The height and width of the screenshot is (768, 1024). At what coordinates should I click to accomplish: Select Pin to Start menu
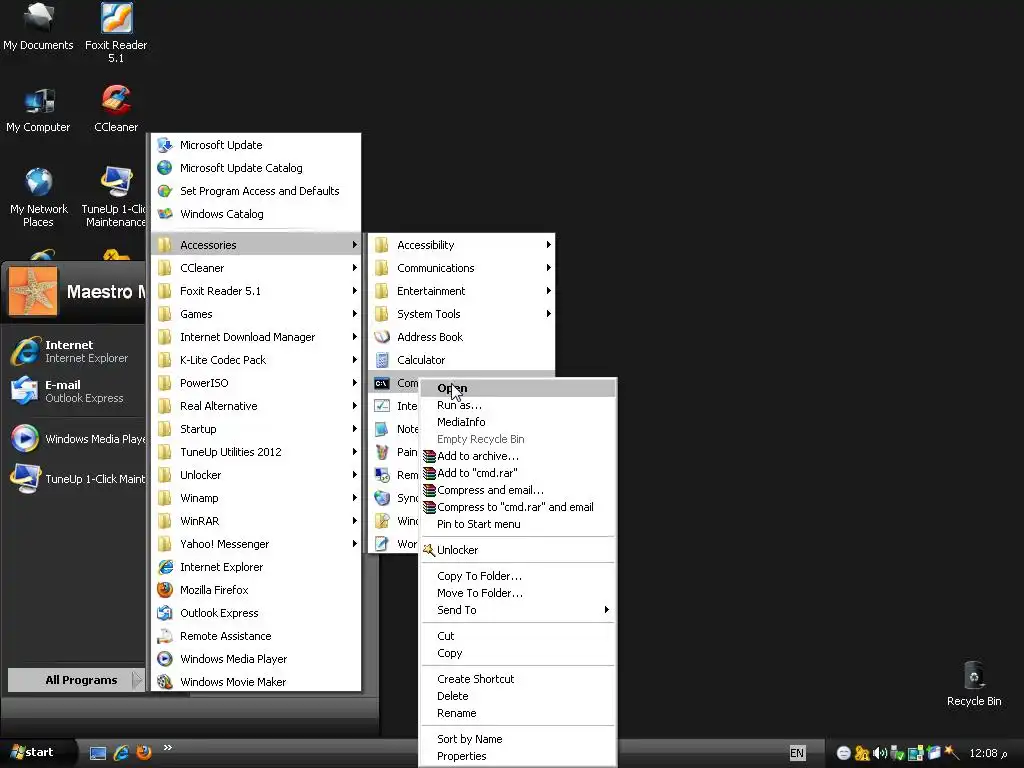coord(517,524)
